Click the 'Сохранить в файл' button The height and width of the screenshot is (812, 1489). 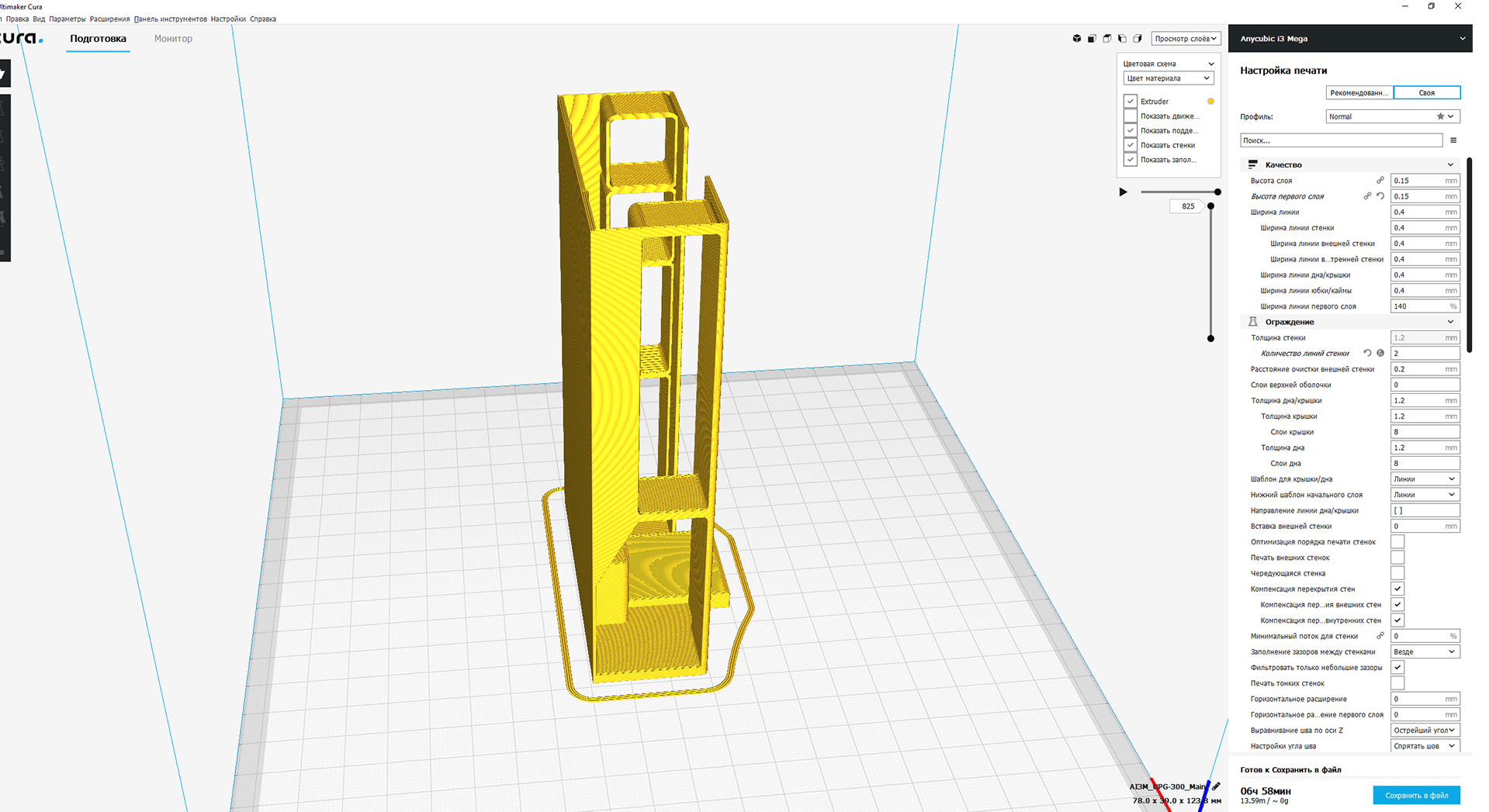1416,795
